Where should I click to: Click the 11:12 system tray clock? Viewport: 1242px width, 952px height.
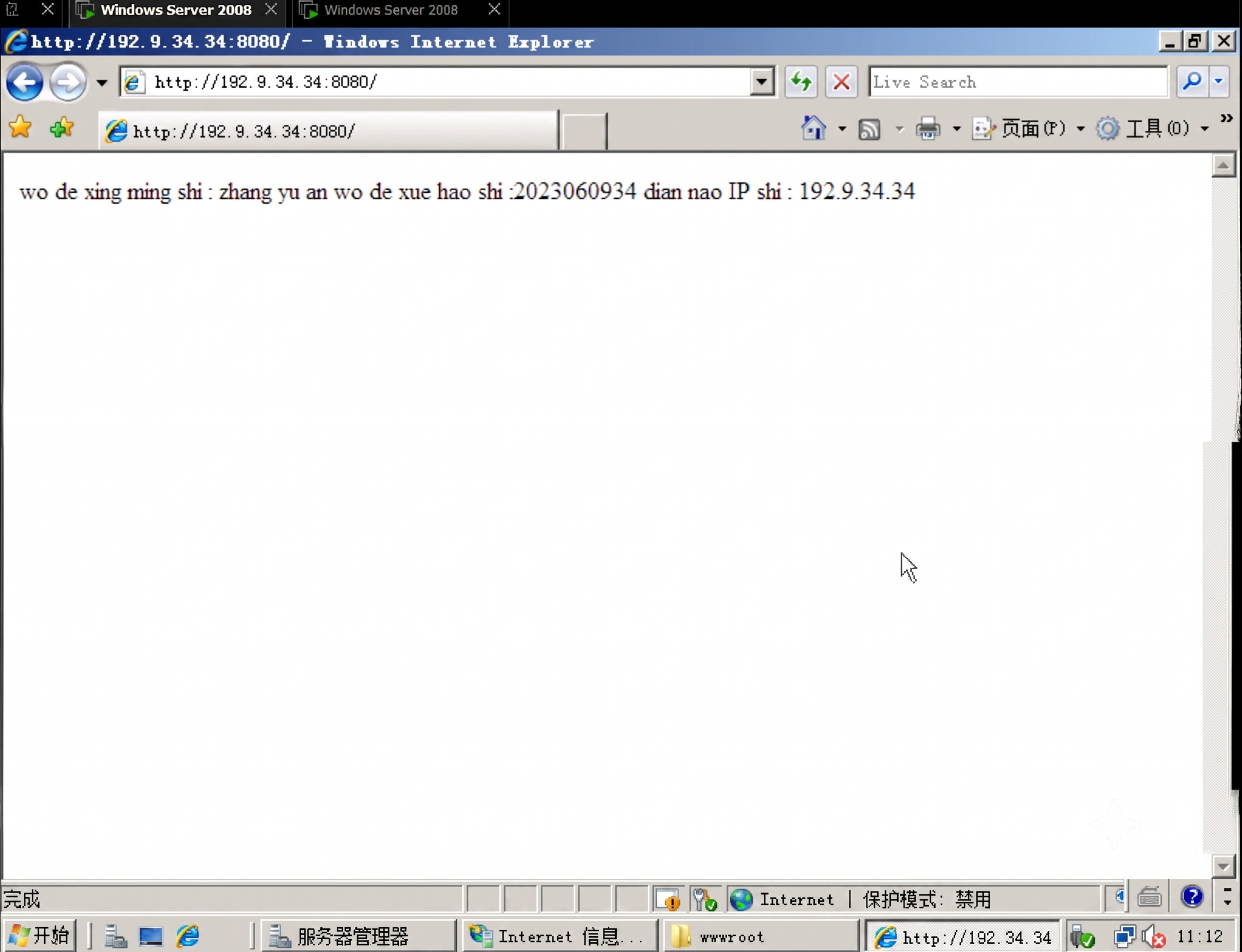[x=1200, y=936]
